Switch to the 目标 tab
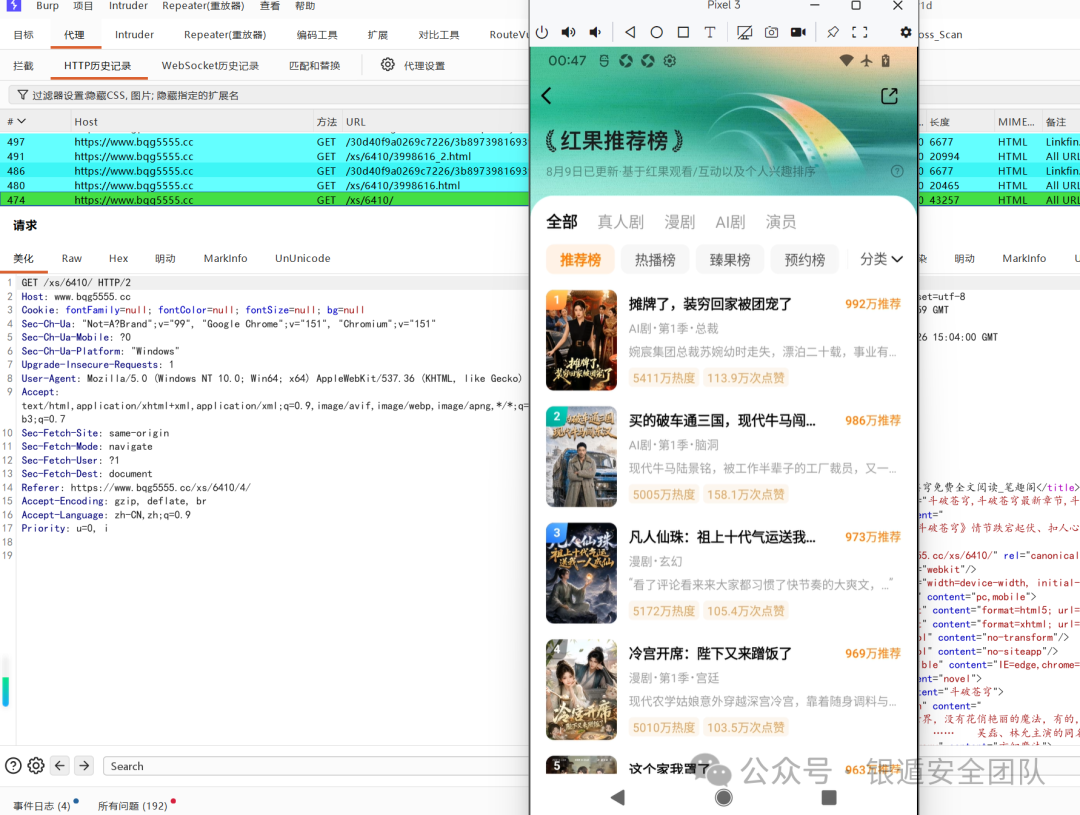Image resolution: width=1080 pixels, height=815 pixels. pos(23,34)
